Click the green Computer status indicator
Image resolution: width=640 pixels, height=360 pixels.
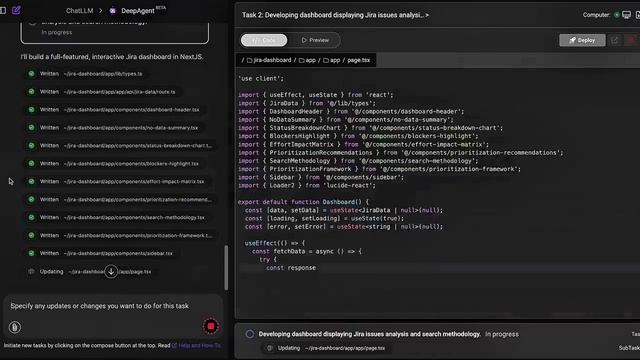pyautogui.click(x=616, y=15)
